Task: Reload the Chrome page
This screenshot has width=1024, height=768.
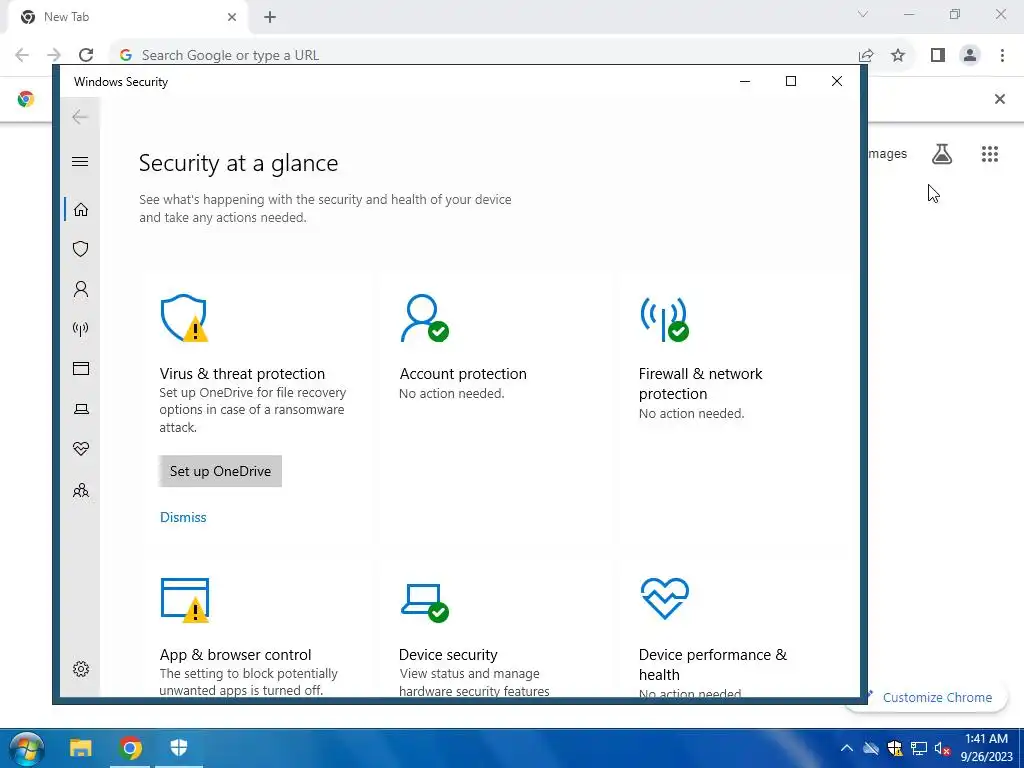Action: coord(86,55)
